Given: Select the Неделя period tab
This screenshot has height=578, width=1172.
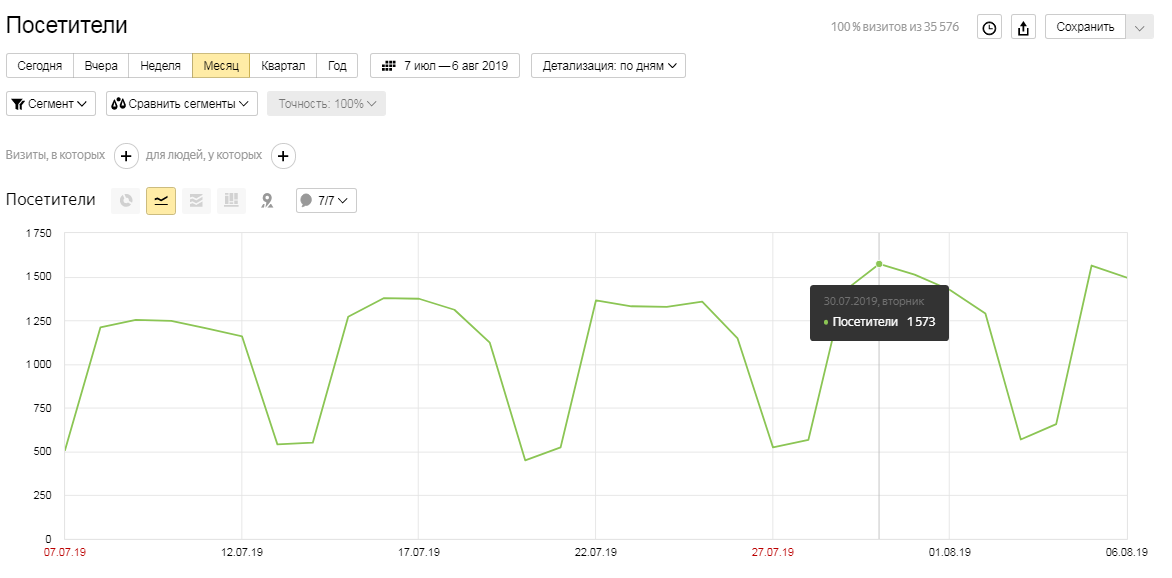Looking at the screenshot, I should 161,65.
